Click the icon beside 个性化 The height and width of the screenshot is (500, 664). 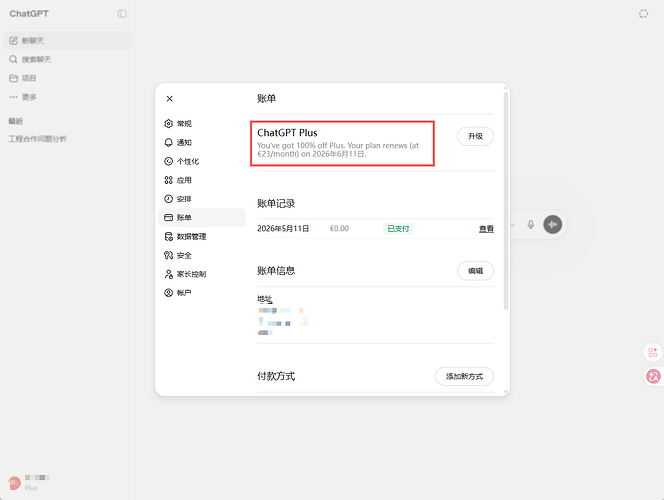coord(169,161)
